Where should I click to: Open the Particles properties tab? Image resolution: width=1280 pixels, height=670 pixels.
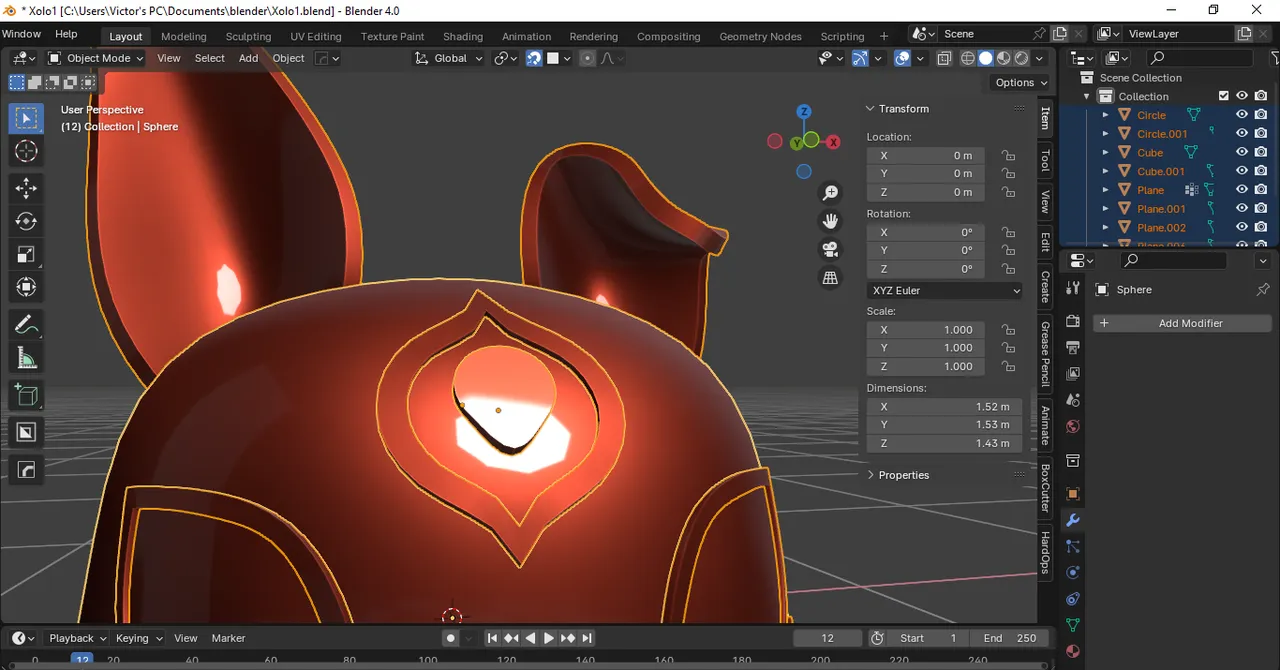pyautogui.click(x=1073, y=547)
